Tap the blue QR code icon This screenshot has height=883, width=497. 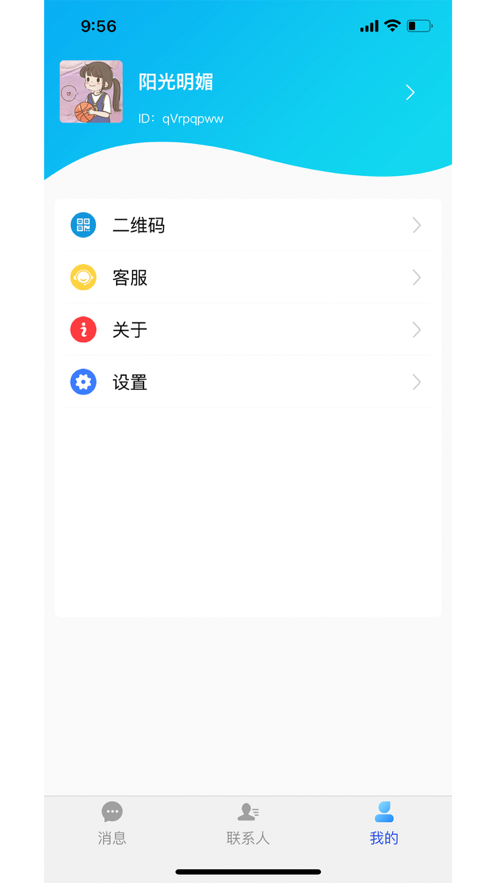(83, 225)
